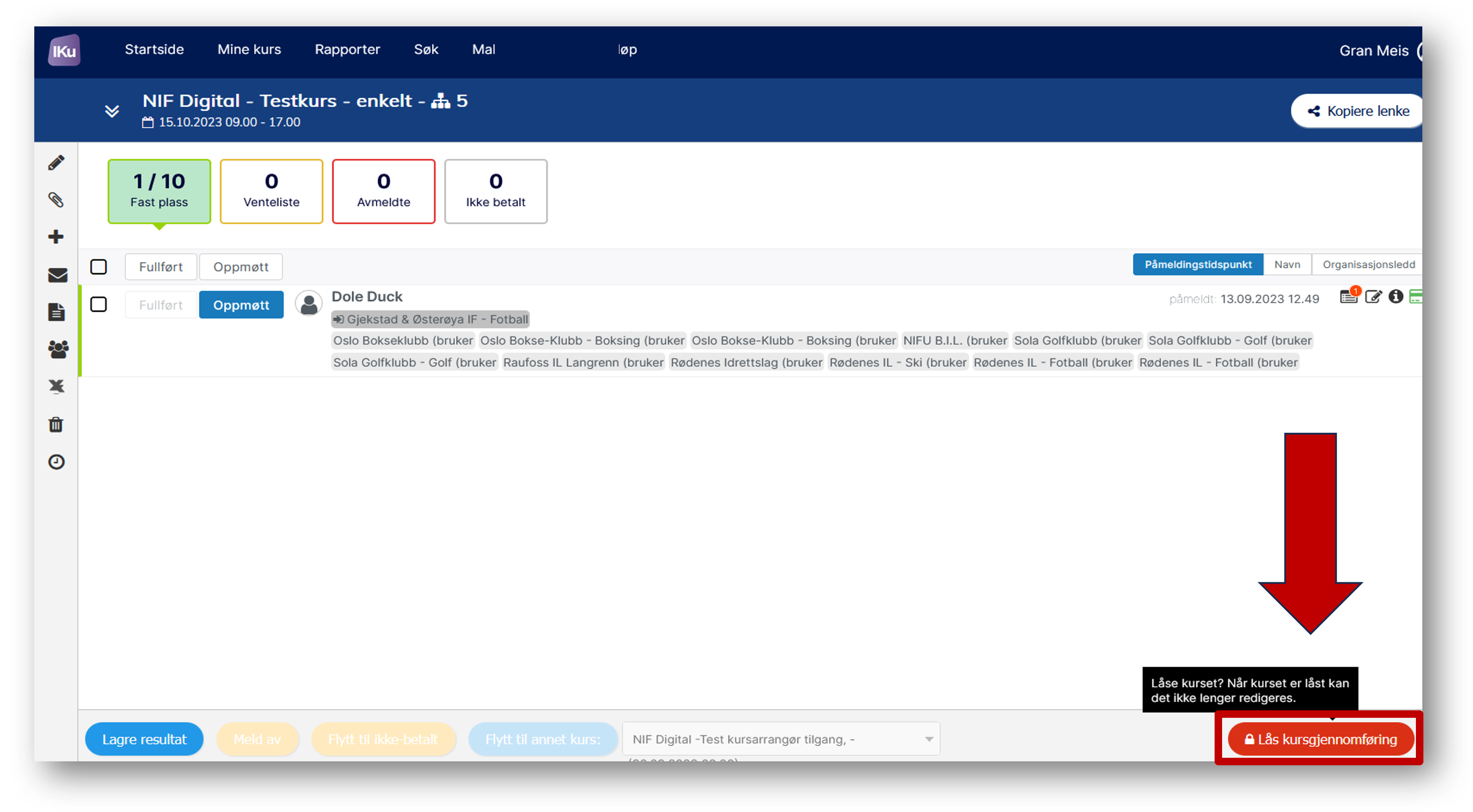
Task: Click the hierarchy icon in course title
Action: [x=440, y=101]
